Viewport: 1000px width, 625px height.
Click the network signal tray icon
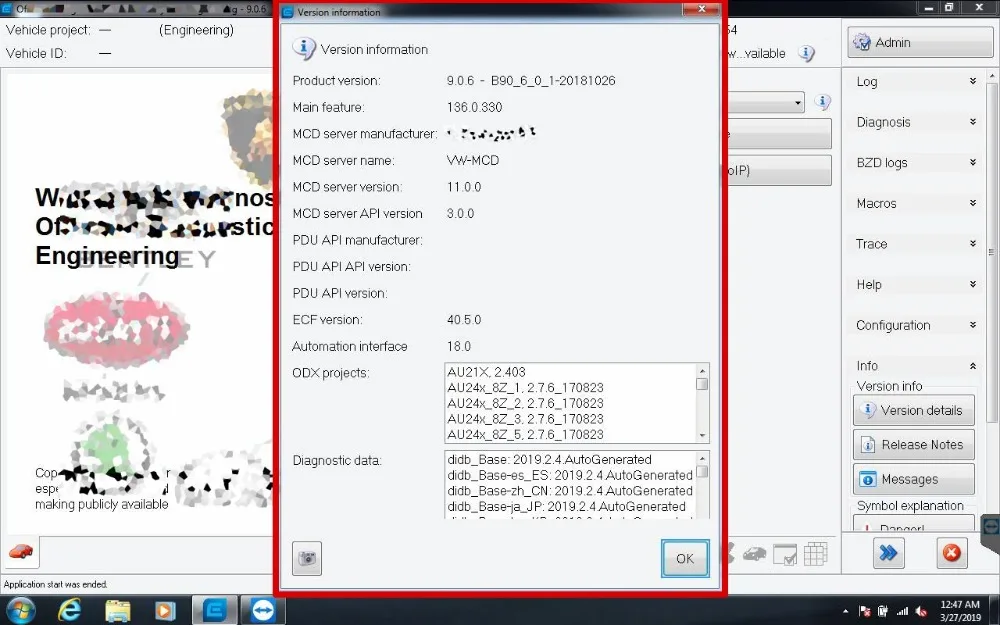(x=902, y=612)
